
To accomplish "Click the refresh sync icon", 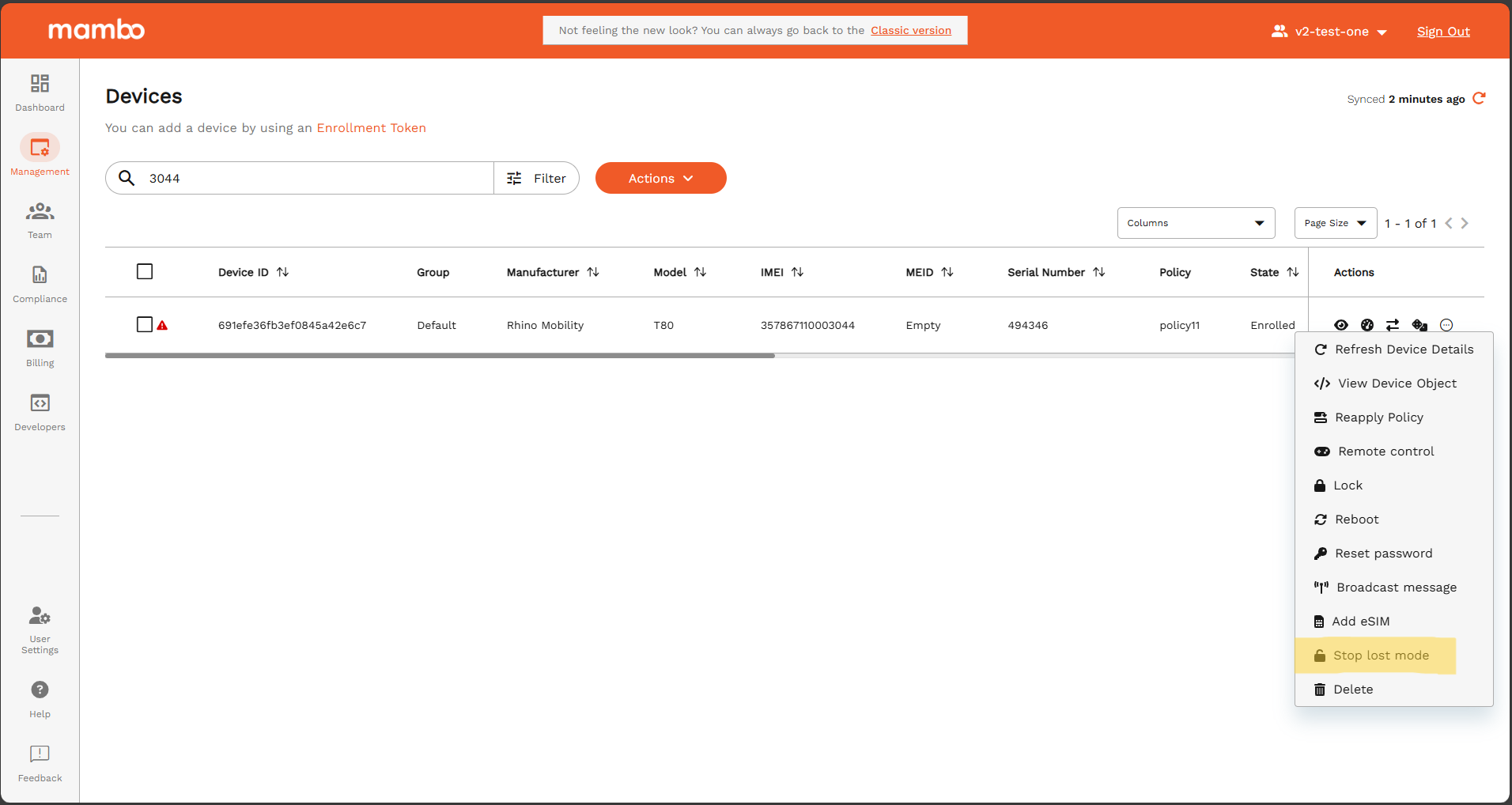I will coord(1479,99).
